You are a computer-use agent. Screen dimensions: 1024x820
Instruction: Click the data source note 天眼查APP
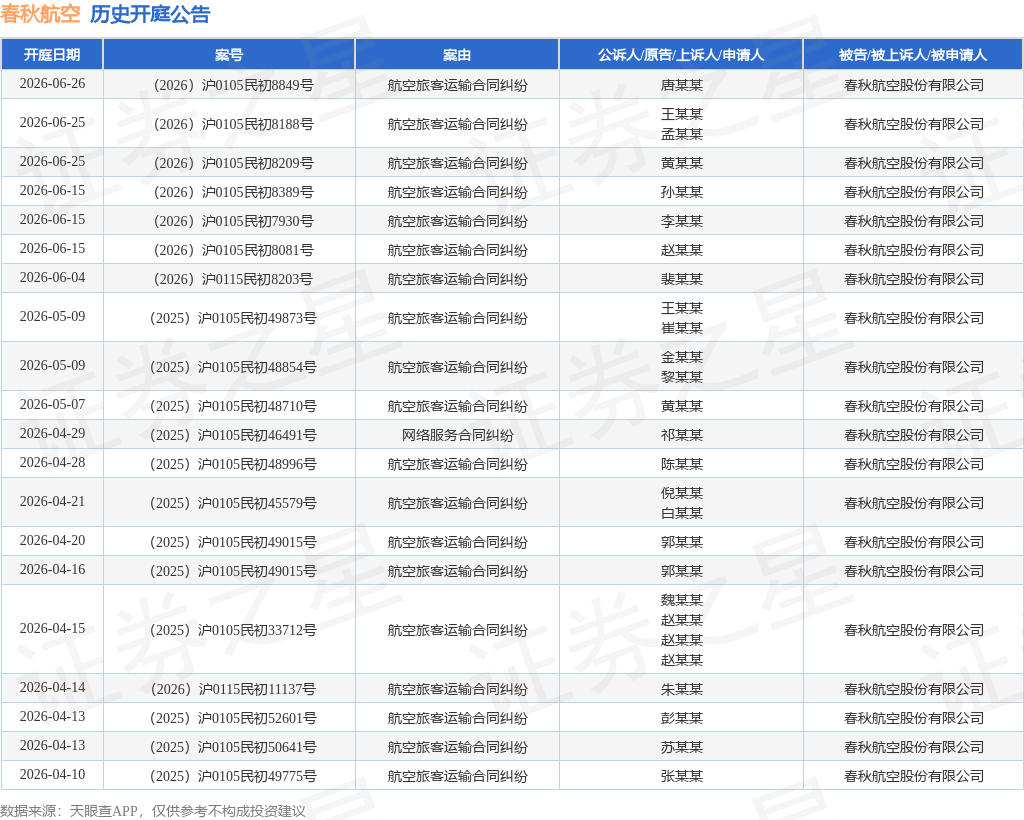[103, 811]
